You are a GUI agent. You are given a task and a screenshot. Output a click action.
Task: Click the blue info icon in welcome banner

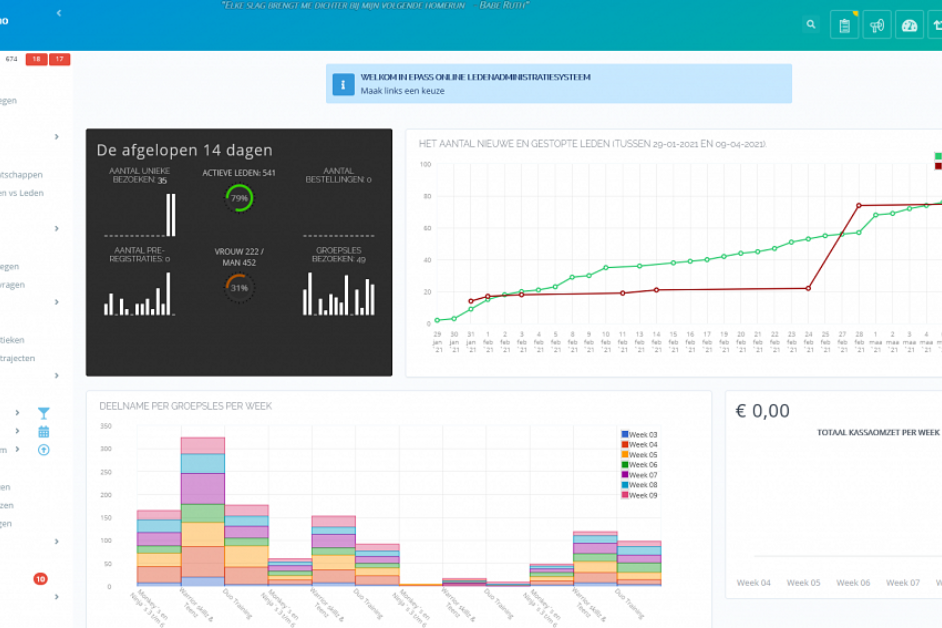(x=343, y=84)
